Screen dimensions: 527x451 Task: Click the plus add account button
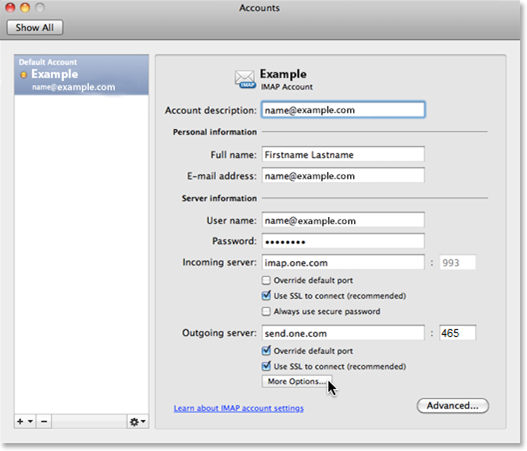20,421
